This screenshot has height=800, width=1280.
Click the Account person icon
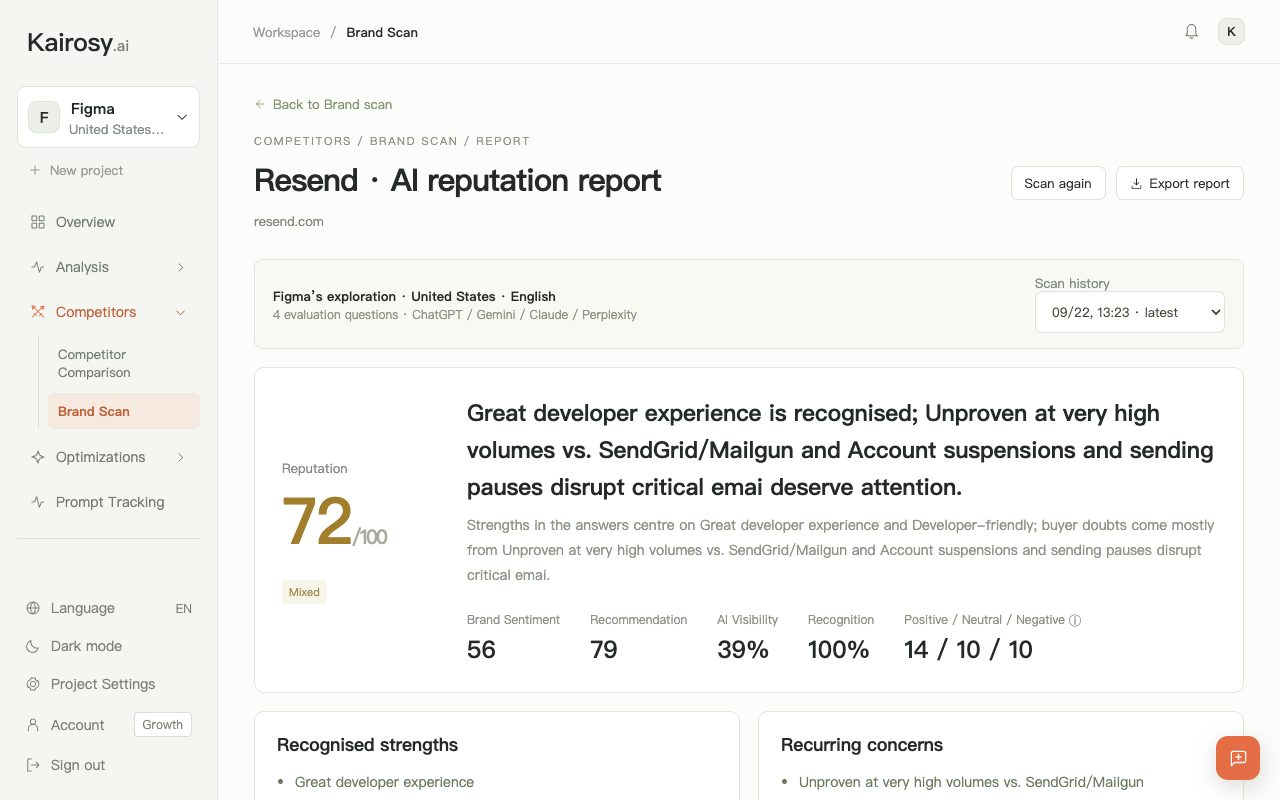33,725
